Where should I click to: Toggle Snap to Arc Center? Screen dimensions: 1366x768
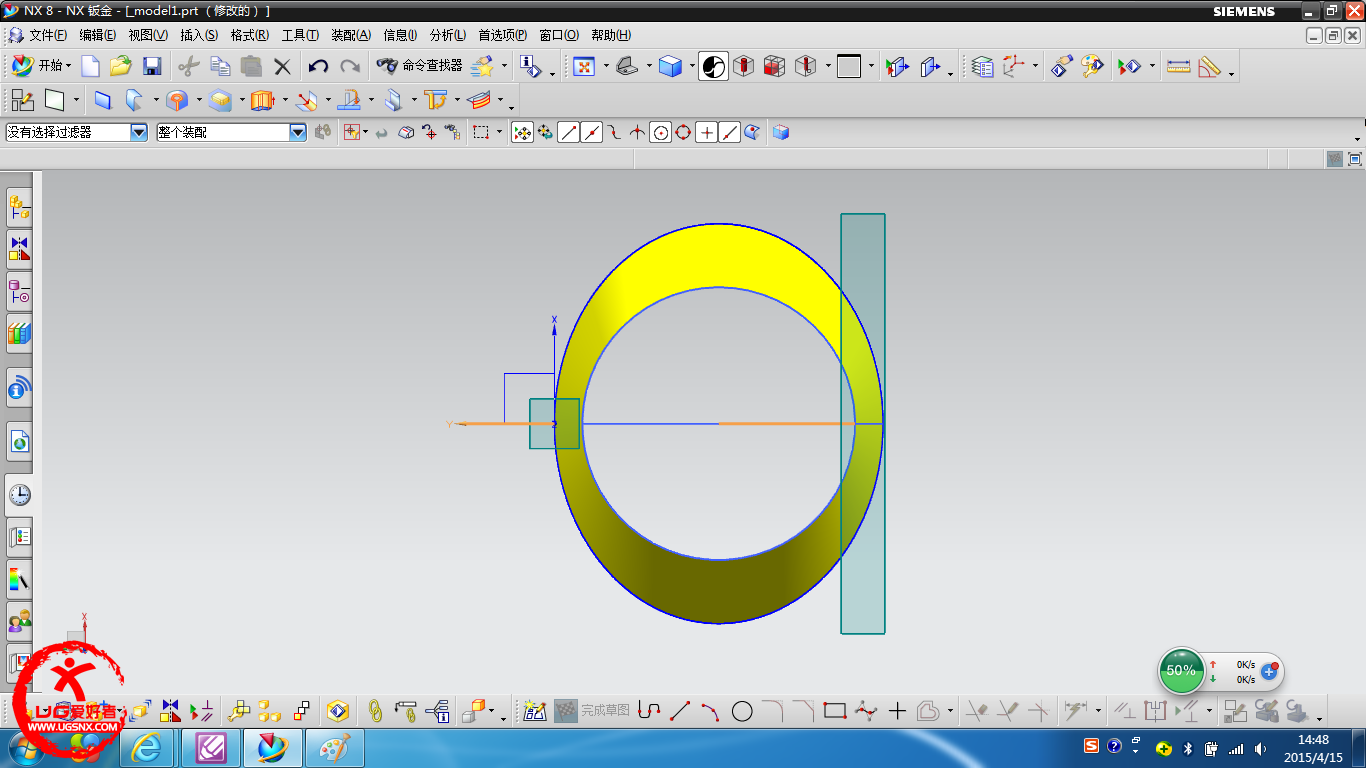(661, 132)
